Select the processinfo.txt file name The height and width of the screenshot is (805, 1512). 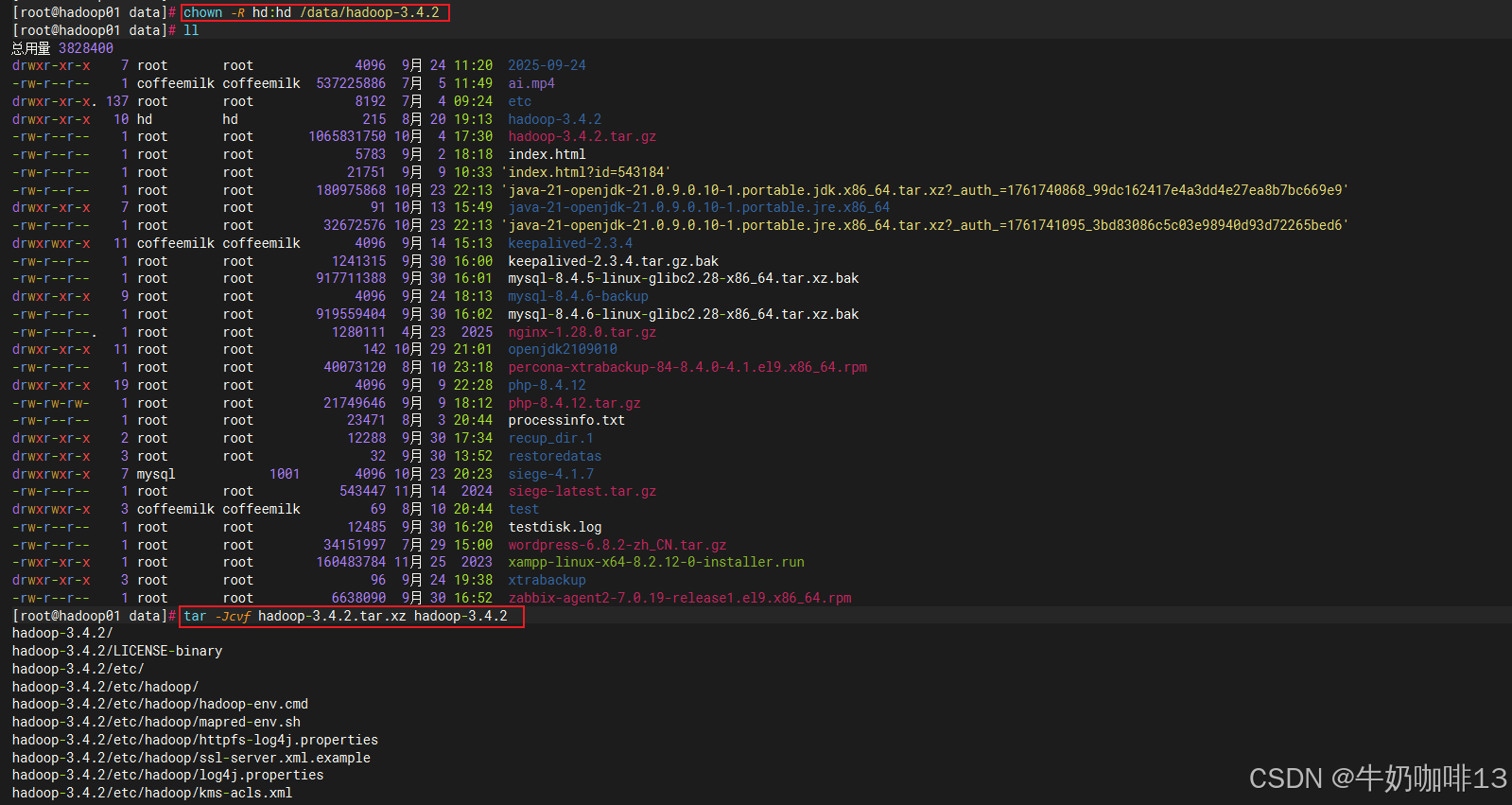566,420
